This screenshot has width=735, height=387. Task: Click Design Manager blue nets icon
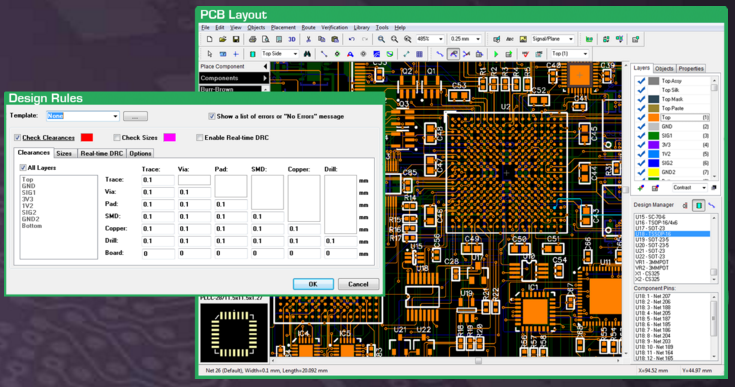click(712, 205)
